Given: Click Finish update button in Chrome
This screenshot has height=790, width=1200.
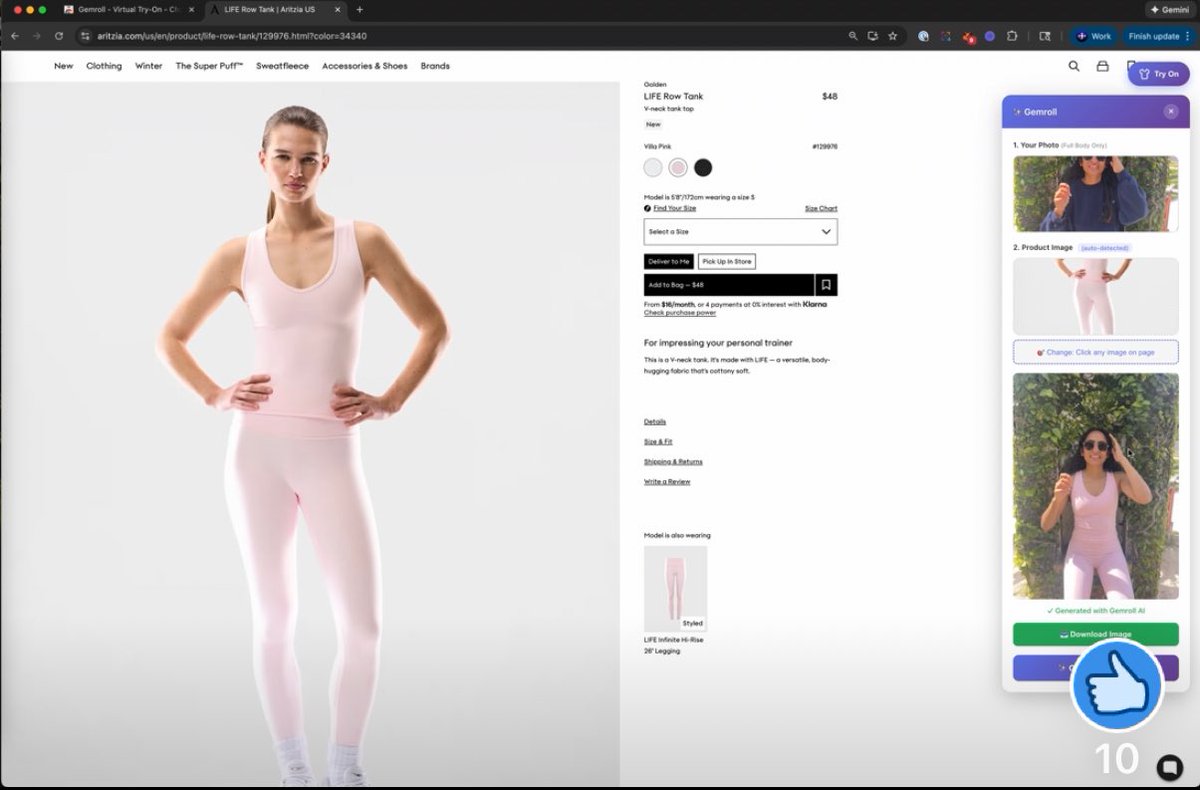Looking at the screenshot, I should click(1153, 36).
